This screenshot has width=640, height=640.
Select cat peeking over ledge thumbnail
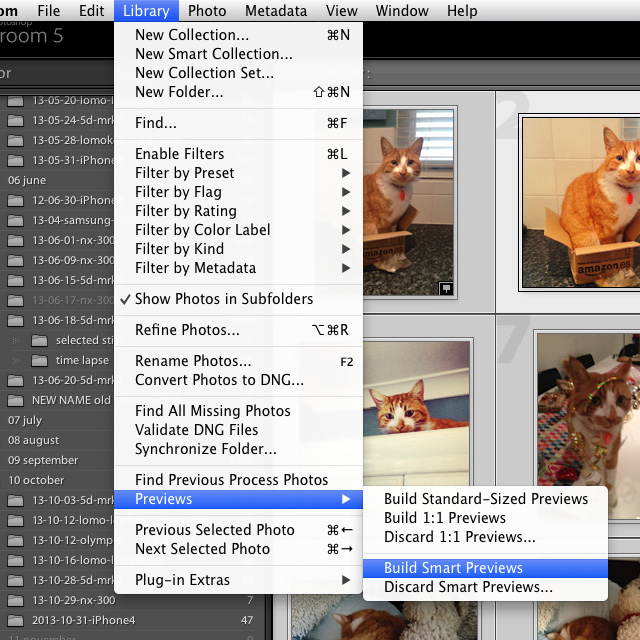(416, 413)
